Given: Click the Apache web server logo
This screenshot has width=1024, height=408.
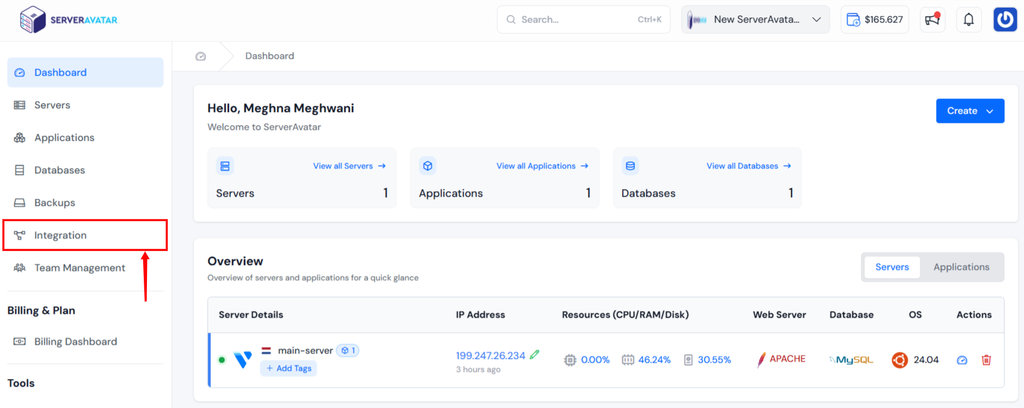Looking at the screenshot, I should tap(781, 359).
